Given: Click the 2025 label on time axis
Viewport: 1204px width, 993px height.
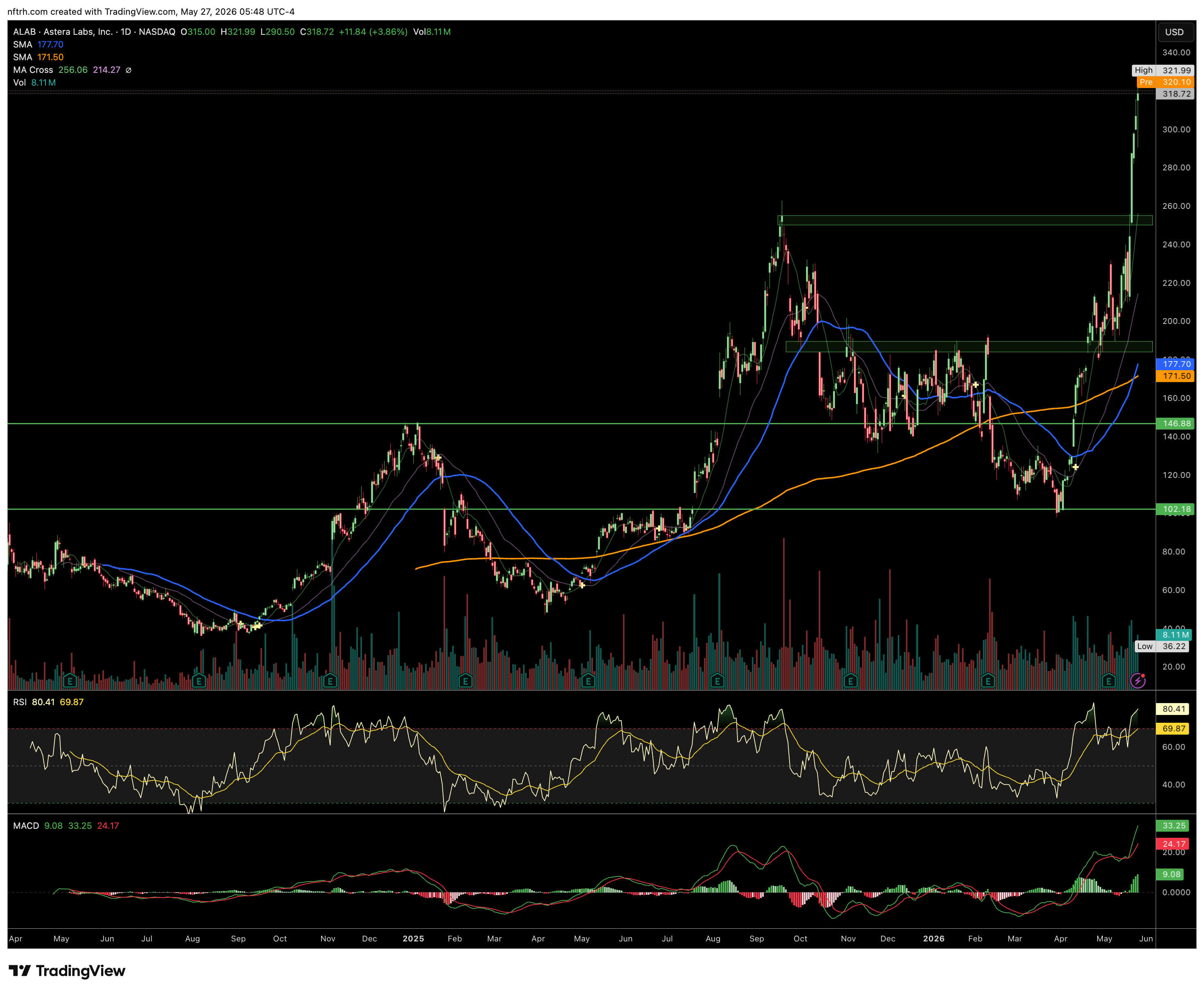Looking at the screenshot, I should pos(413,939).
